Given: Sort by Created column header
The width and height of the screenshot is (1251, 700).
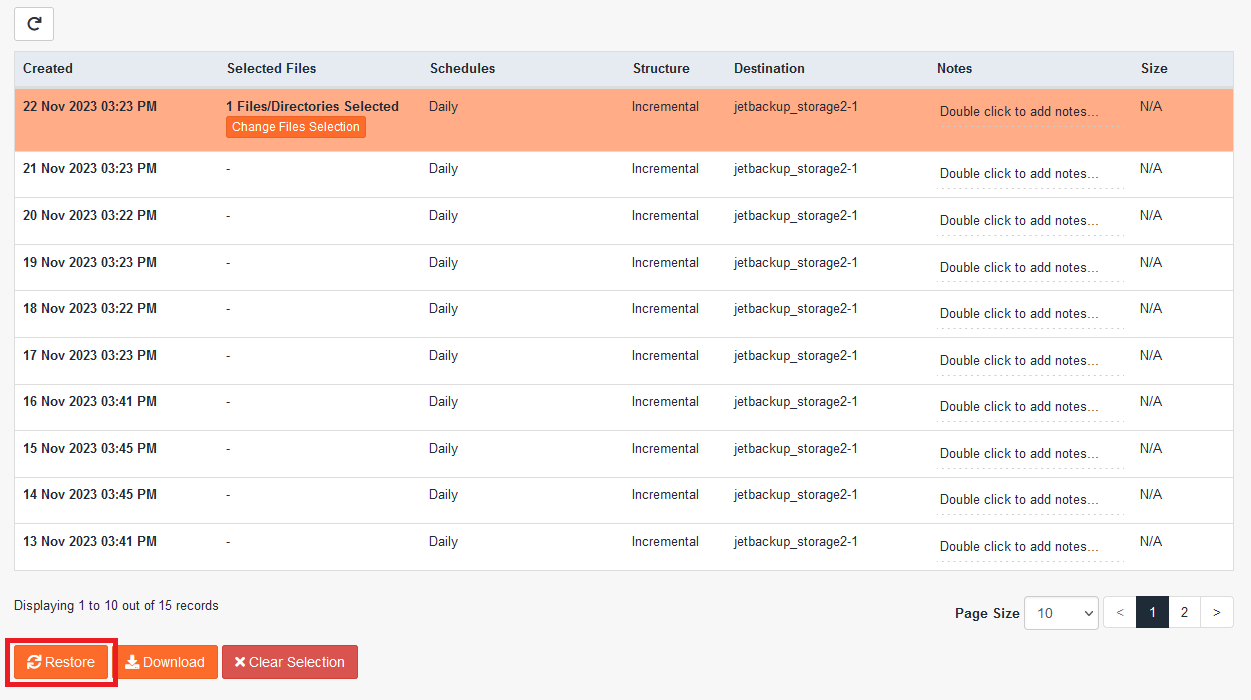Looking at the screenshot, I should coord(48,69).
